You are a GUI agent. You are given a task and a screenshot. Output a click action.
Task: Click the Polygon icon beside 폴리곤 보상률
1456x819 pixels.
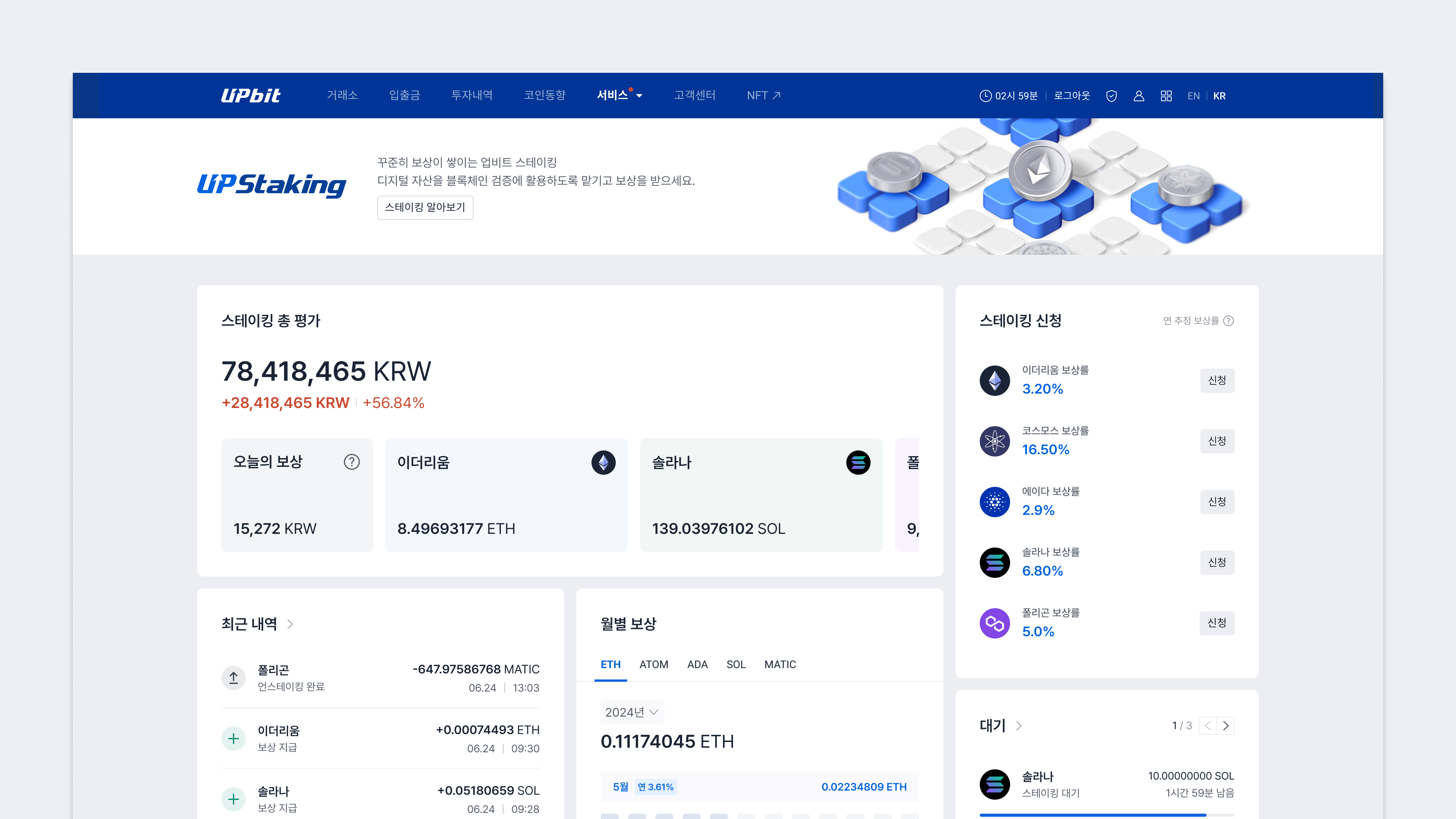(995, 623)
